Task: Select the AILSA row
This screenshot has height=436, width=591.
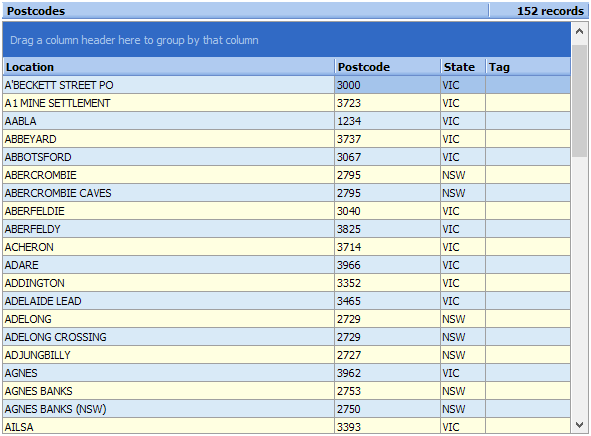Action: click(287, 426)
